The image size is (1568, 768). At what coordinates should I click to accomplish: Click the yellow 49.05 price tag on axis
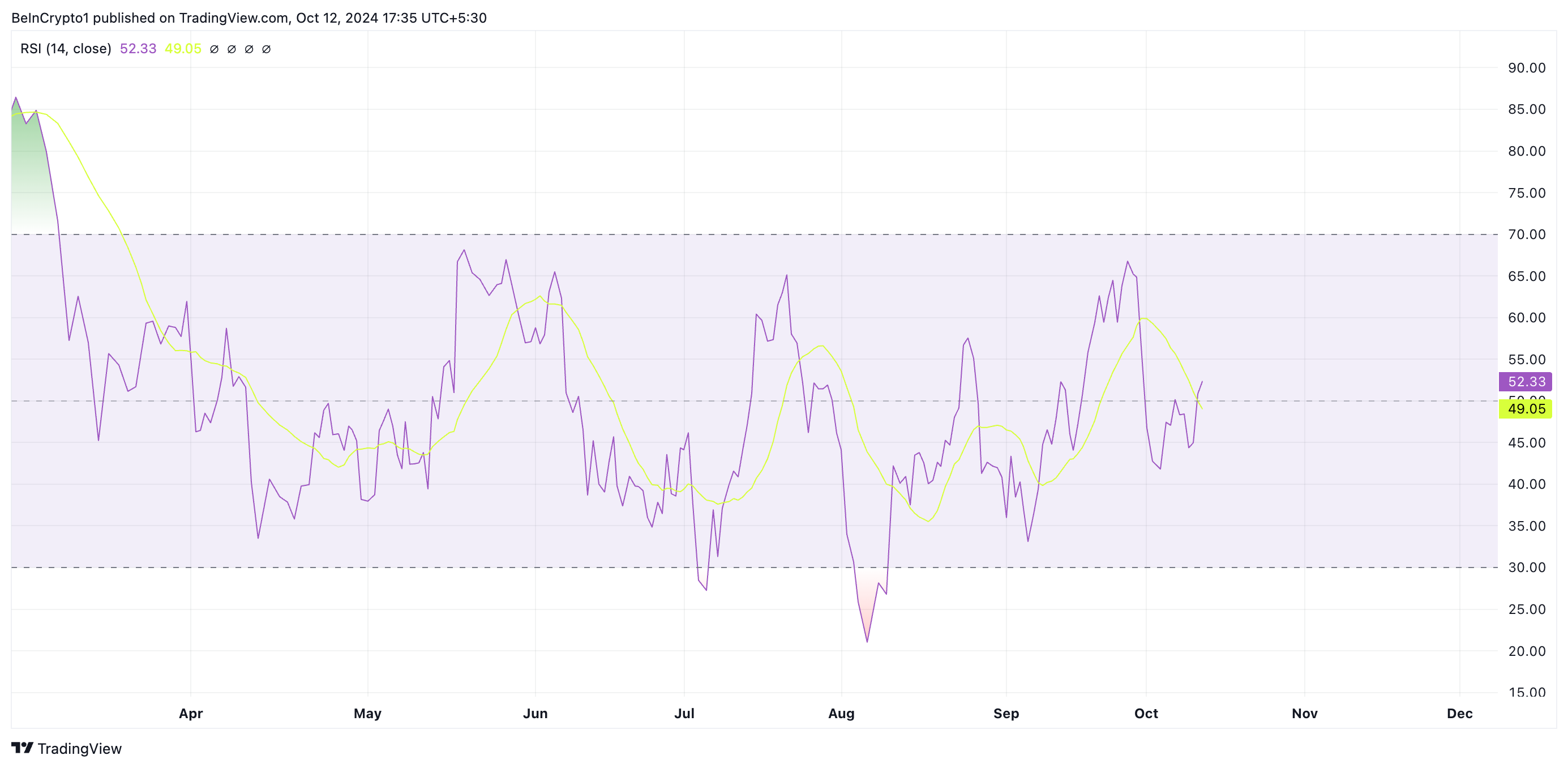1526,409
